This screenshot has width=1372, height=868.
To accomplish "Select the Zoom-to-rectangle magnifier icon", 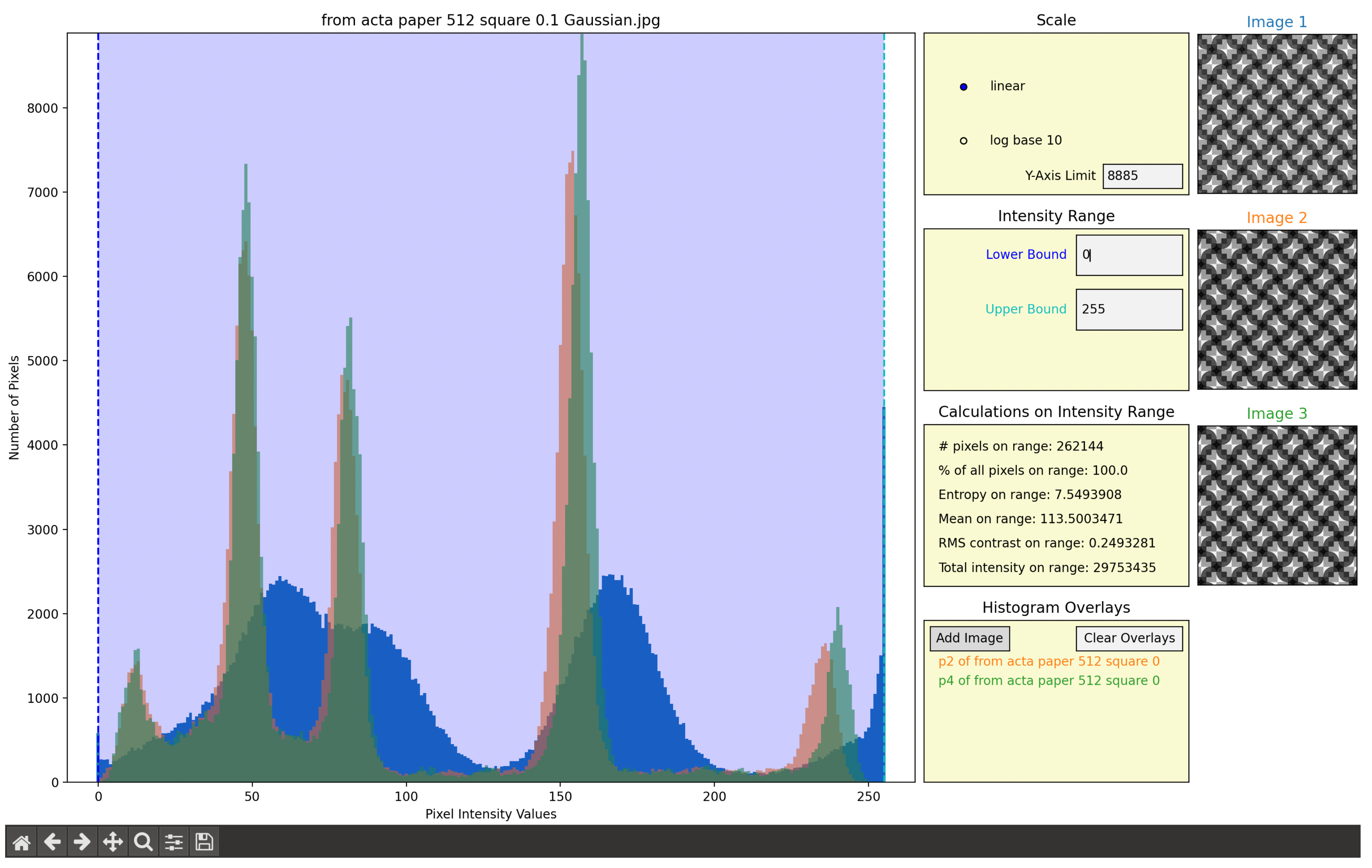I will [143, 841].
